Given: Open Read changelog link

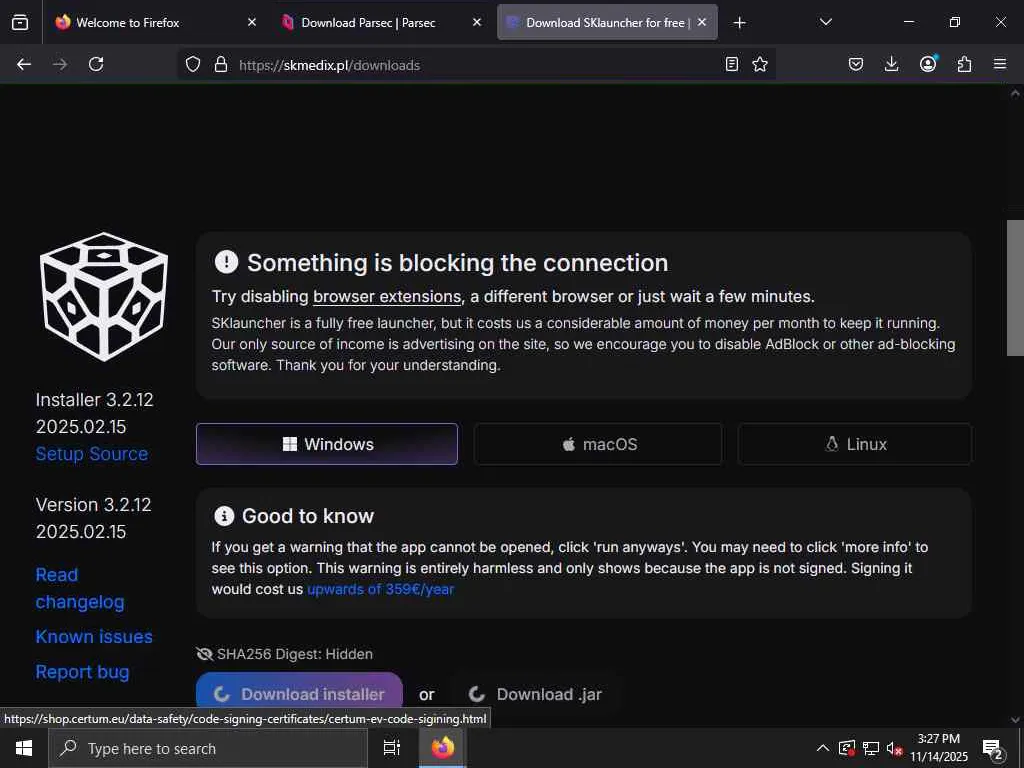Looking at the screenshot, I should tap(80, 588).
